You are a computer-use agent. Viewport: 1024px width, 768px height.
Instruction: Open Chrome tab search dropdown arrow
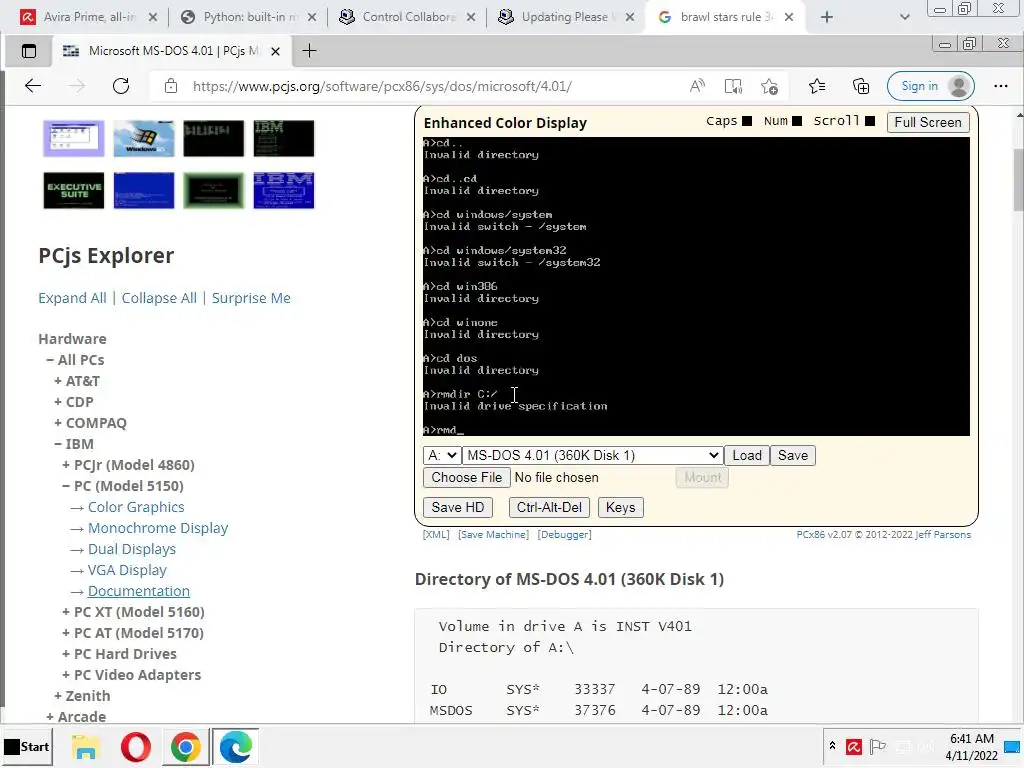tap(904, 17)
